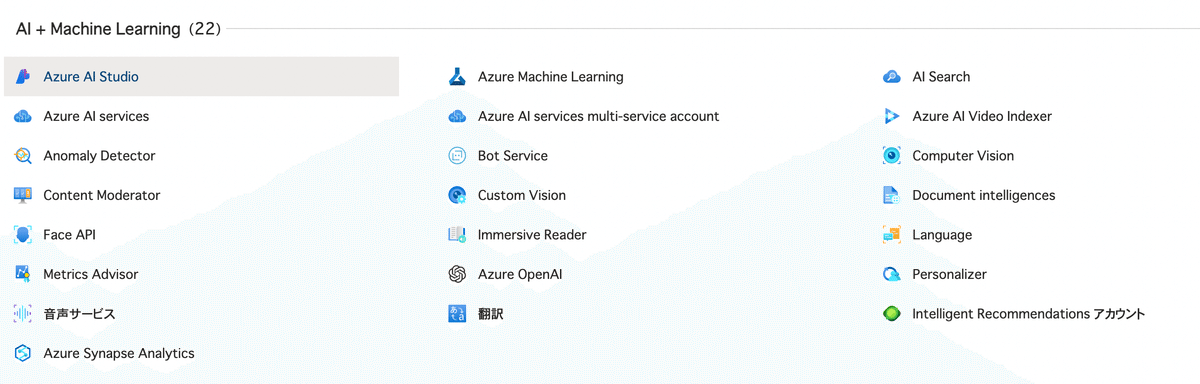Open Immersive Reader
The width and height of the screenshot is (1200, 384).
coord(532,235)
